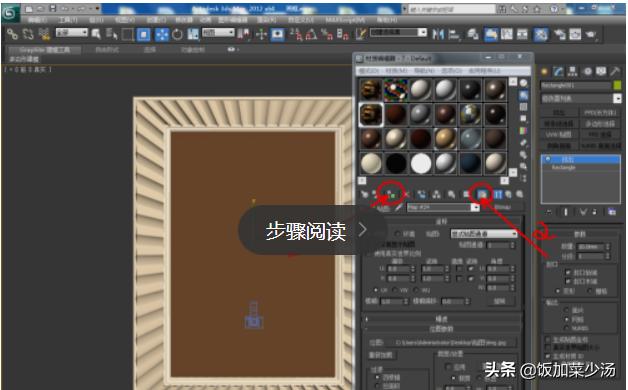
Task: Switch to the Hierarchy command panel tab
Action: (572, 72)
